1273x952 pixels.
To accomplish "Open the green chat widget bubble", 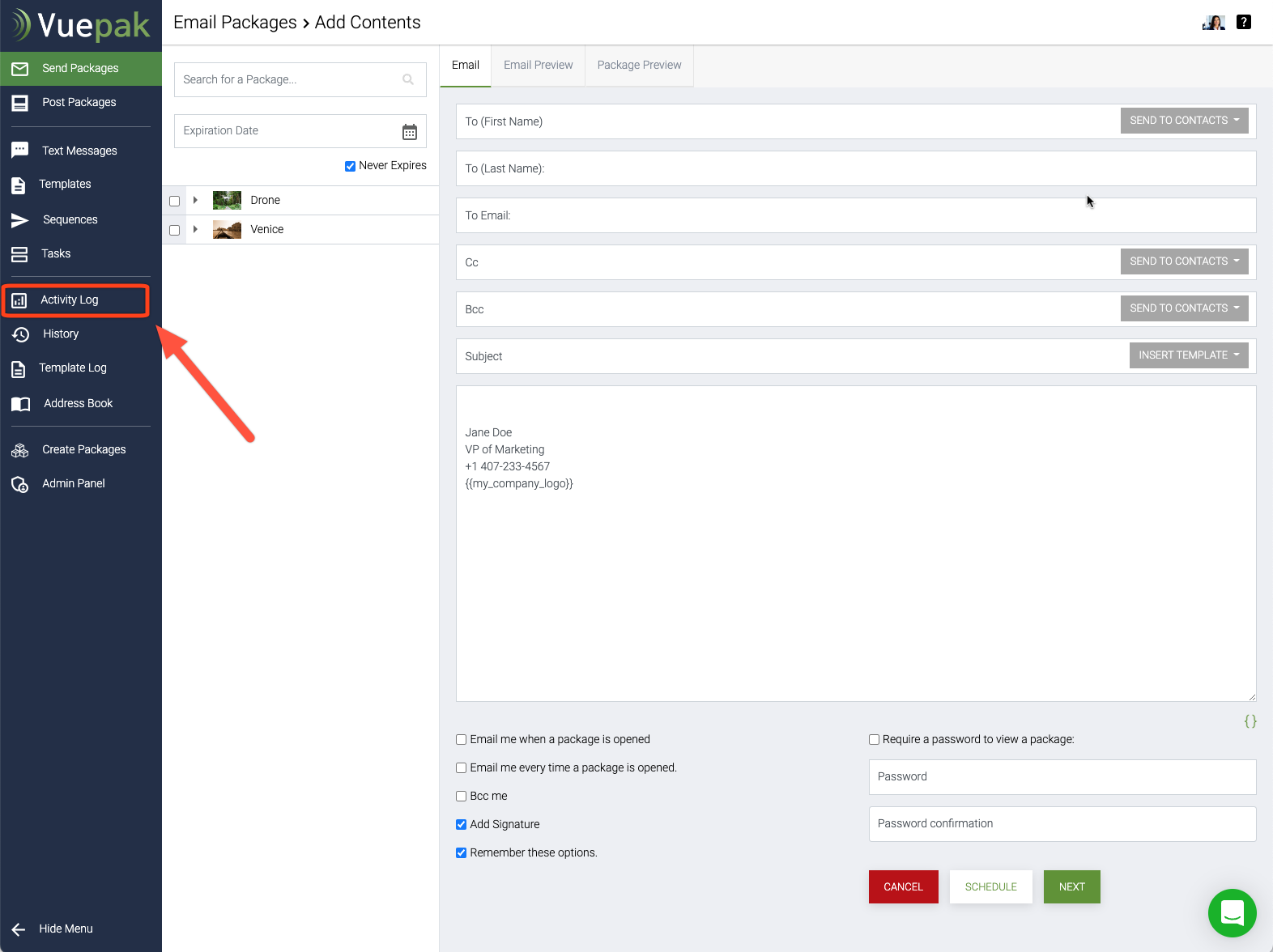I will (x=1232, y=913).
